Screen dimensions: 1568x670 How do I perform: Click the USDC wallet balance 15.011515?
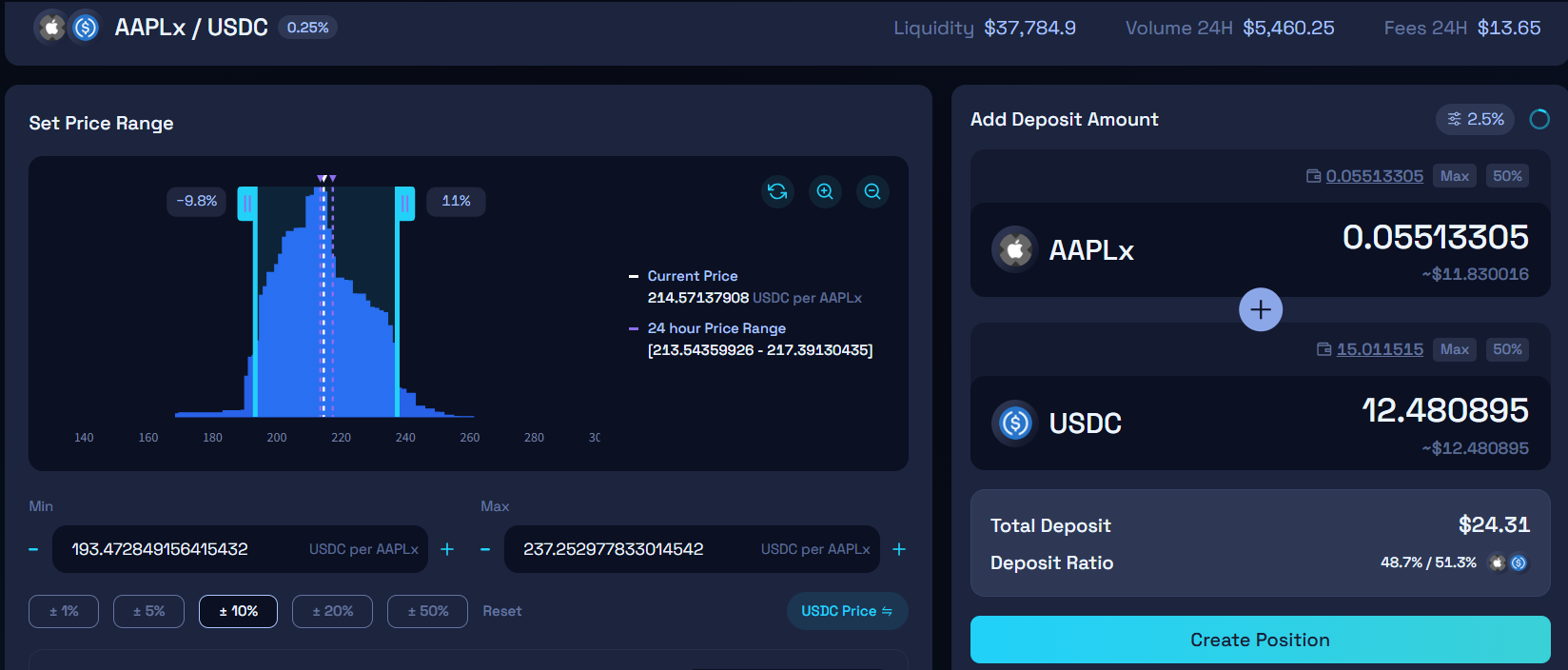click(1380, 349)
